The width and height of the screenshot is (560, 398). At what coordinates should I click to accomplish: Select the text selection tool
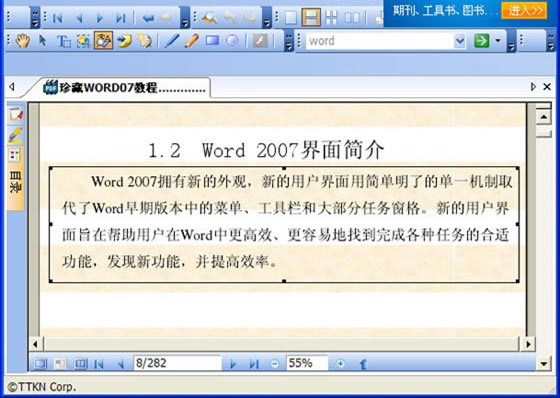point(64,41)
